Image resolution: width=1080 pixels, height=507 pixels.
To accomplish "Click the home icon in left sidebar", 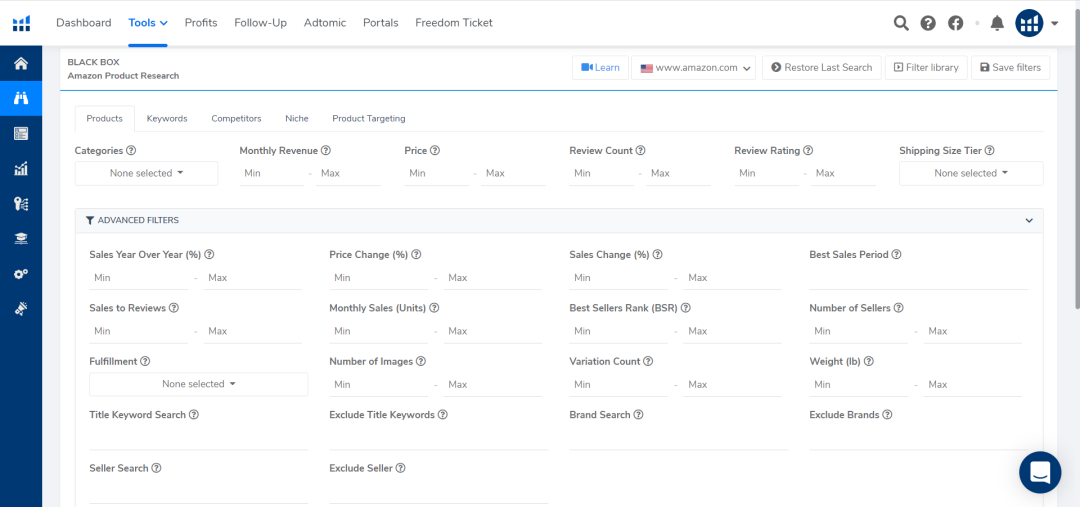I will coord(21,64).
